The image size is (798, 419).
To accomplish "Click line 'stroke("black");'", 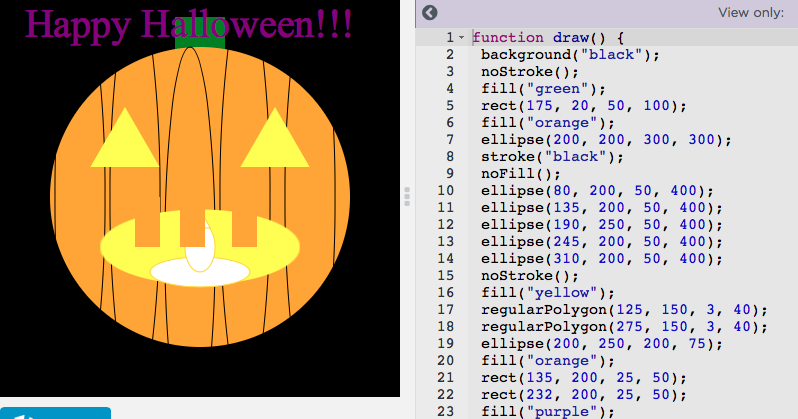I will pos(552,157).
